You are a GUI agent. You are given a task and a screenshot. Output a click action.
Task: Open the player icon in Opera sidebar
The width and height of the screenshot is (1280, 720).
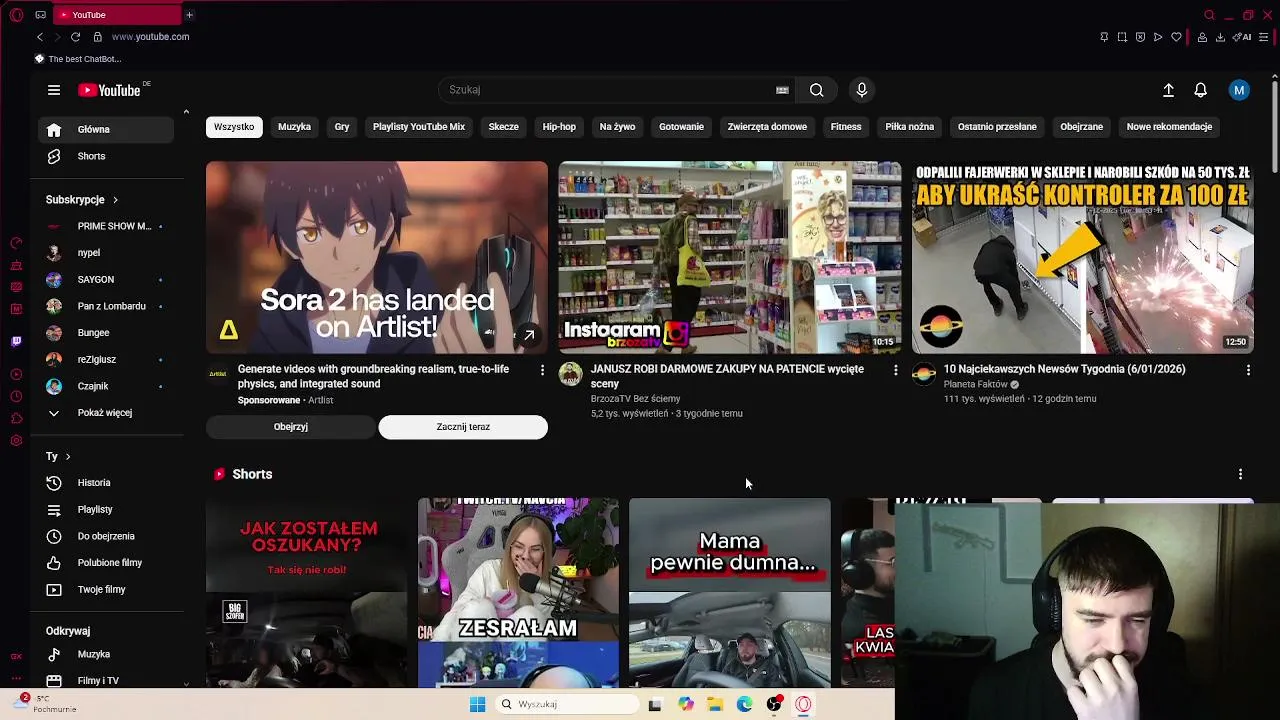coord(16,375)
